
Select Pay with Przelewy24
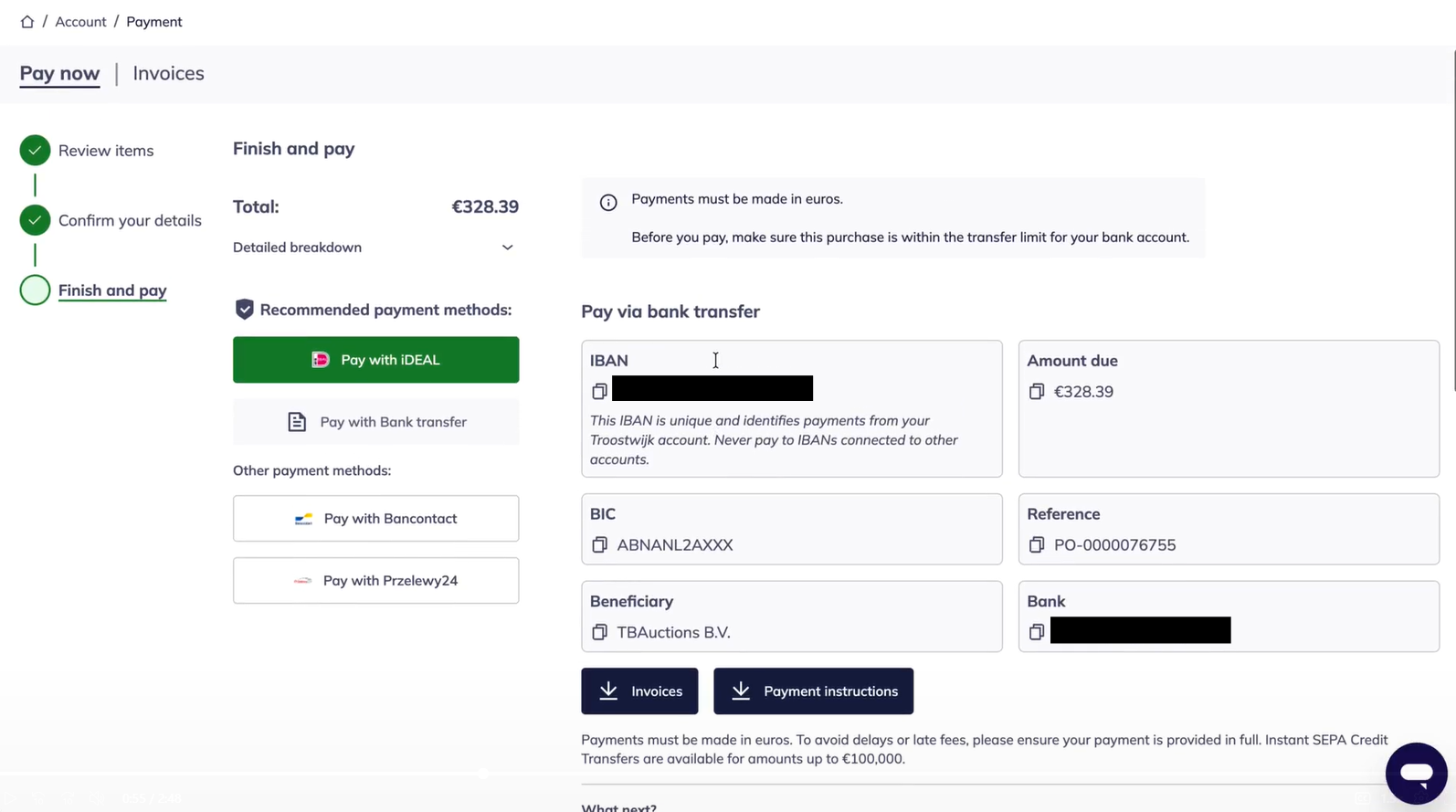[375, 581]
